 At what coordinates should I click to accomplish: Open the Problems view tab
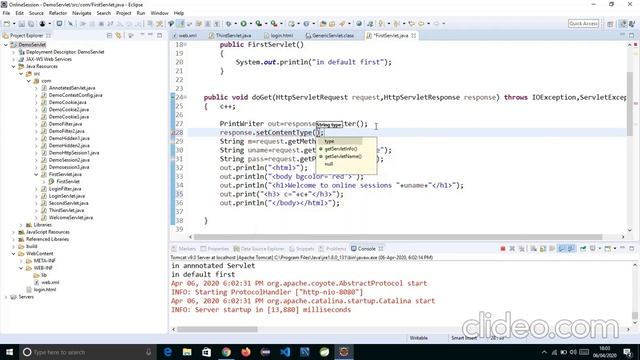click(333, 249)
